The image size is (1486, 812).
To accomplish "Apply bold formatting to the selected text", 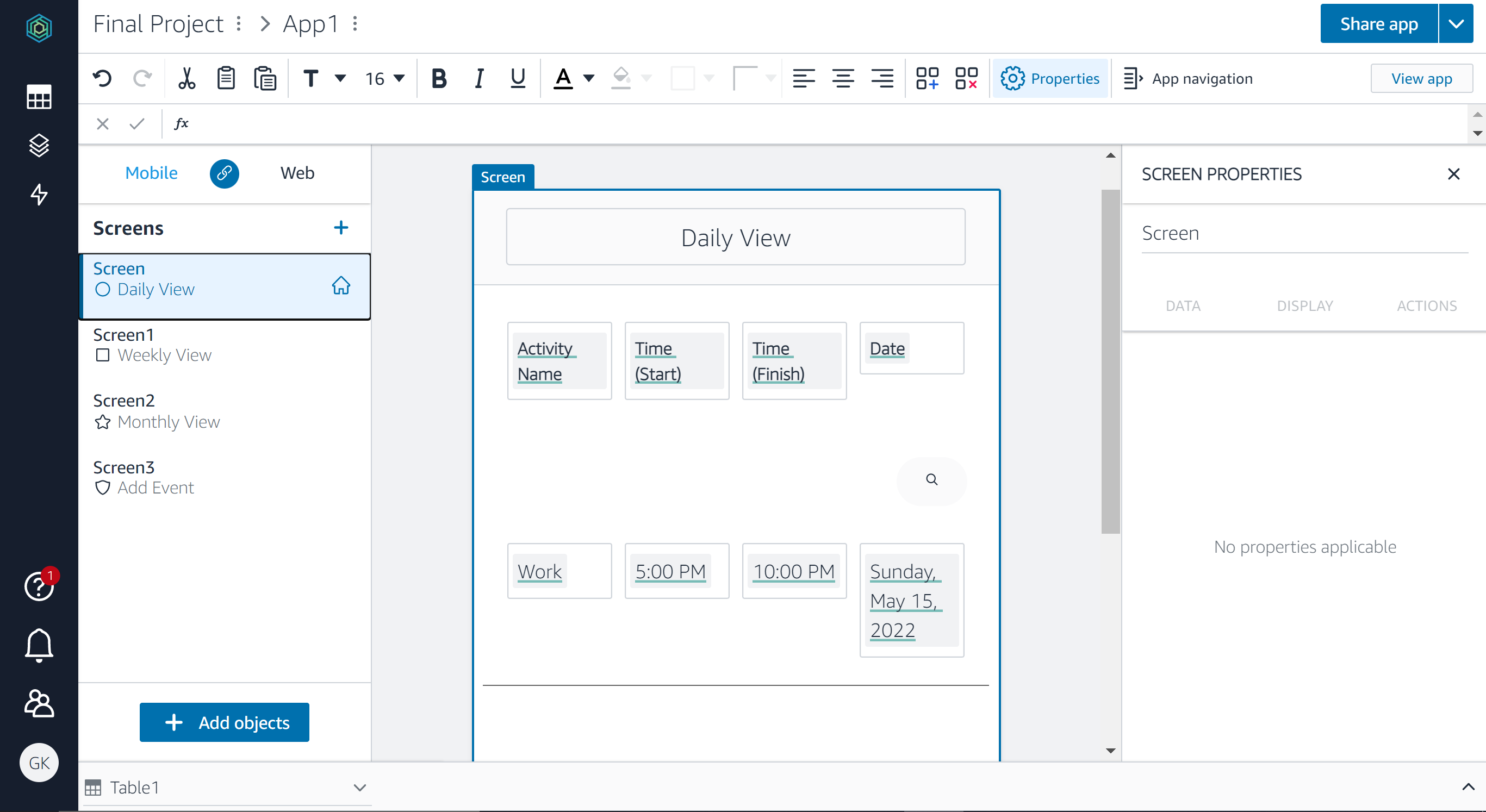I will tap(438, 78).
